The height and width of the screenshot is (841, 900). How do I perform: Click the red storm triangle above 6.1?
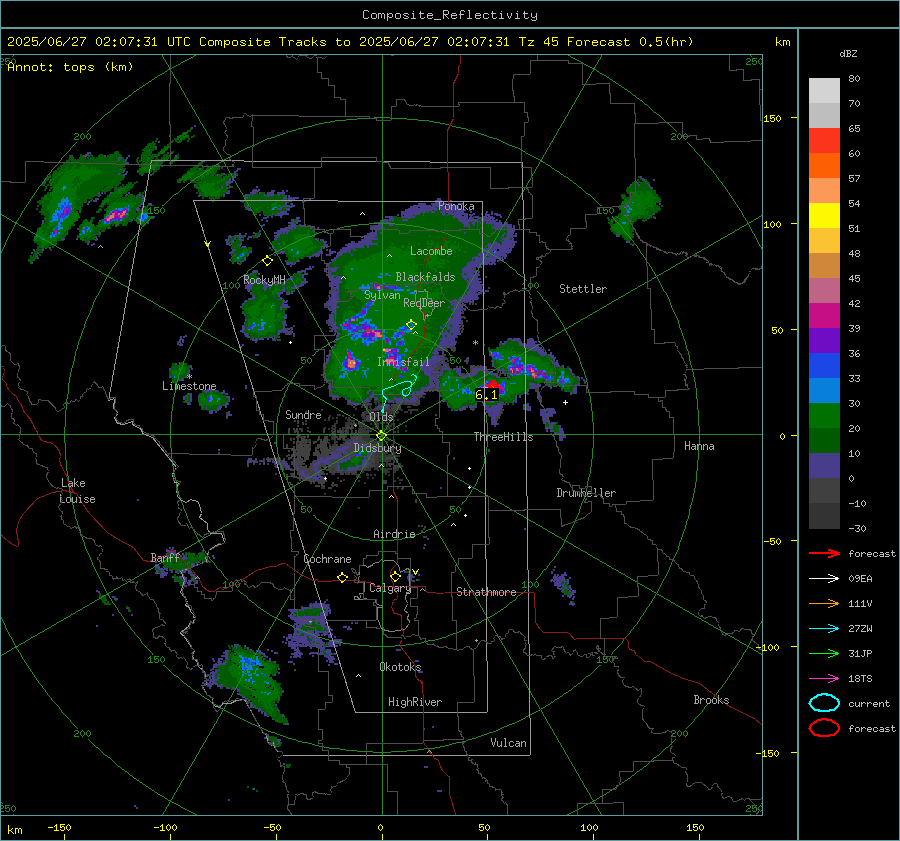tap(492, 383)
